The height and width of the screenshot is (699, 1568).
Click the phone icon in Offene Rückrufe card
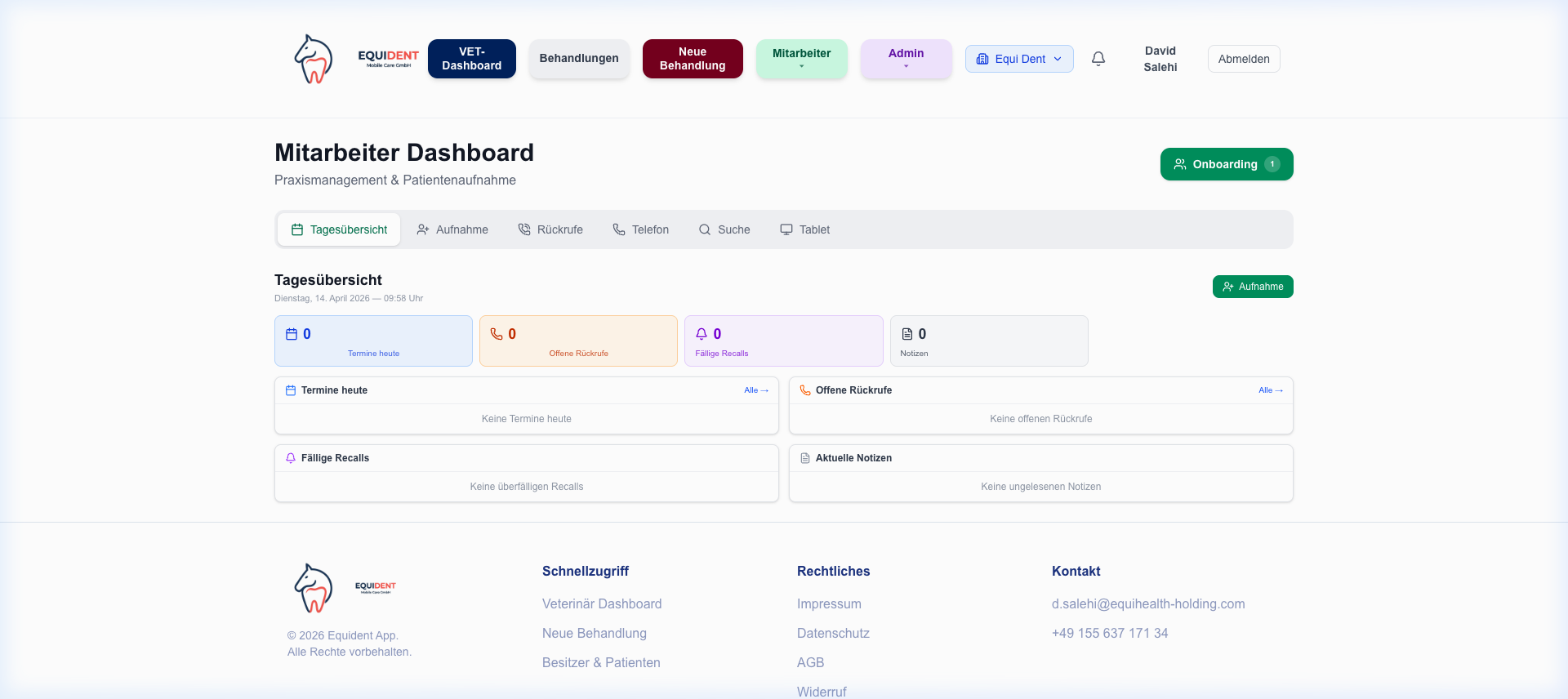click(497, 334)
